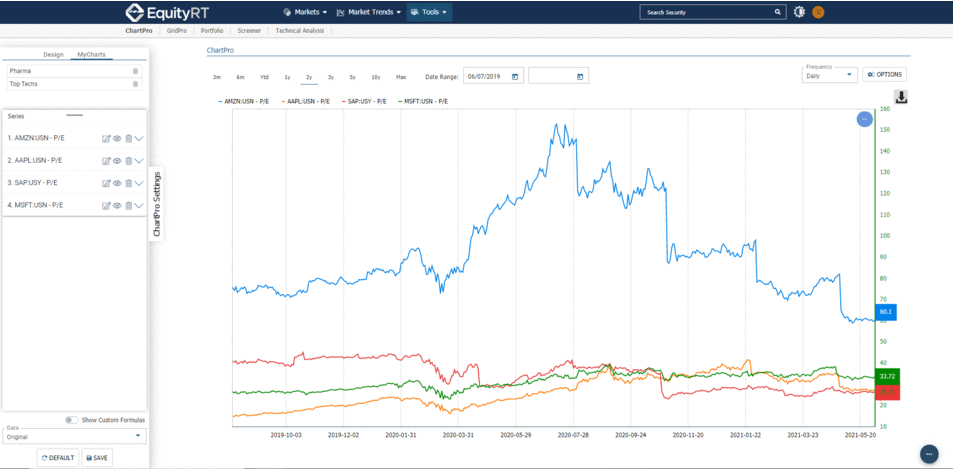This screenshot has width=953, height=470.
Task: Toggle SAP:USY legend entry on chart
Action: coord(362,102)
